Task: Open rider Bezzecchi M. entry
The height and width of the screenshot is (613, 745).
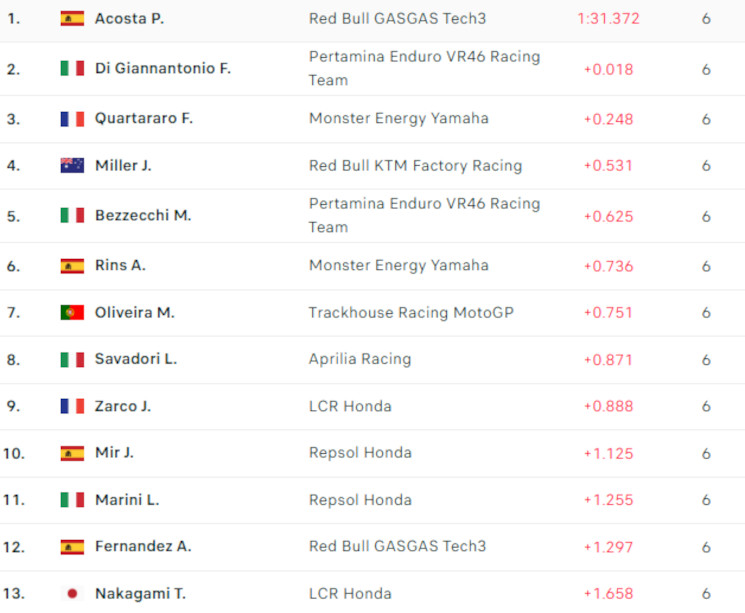Action: [x=143, y=215]
